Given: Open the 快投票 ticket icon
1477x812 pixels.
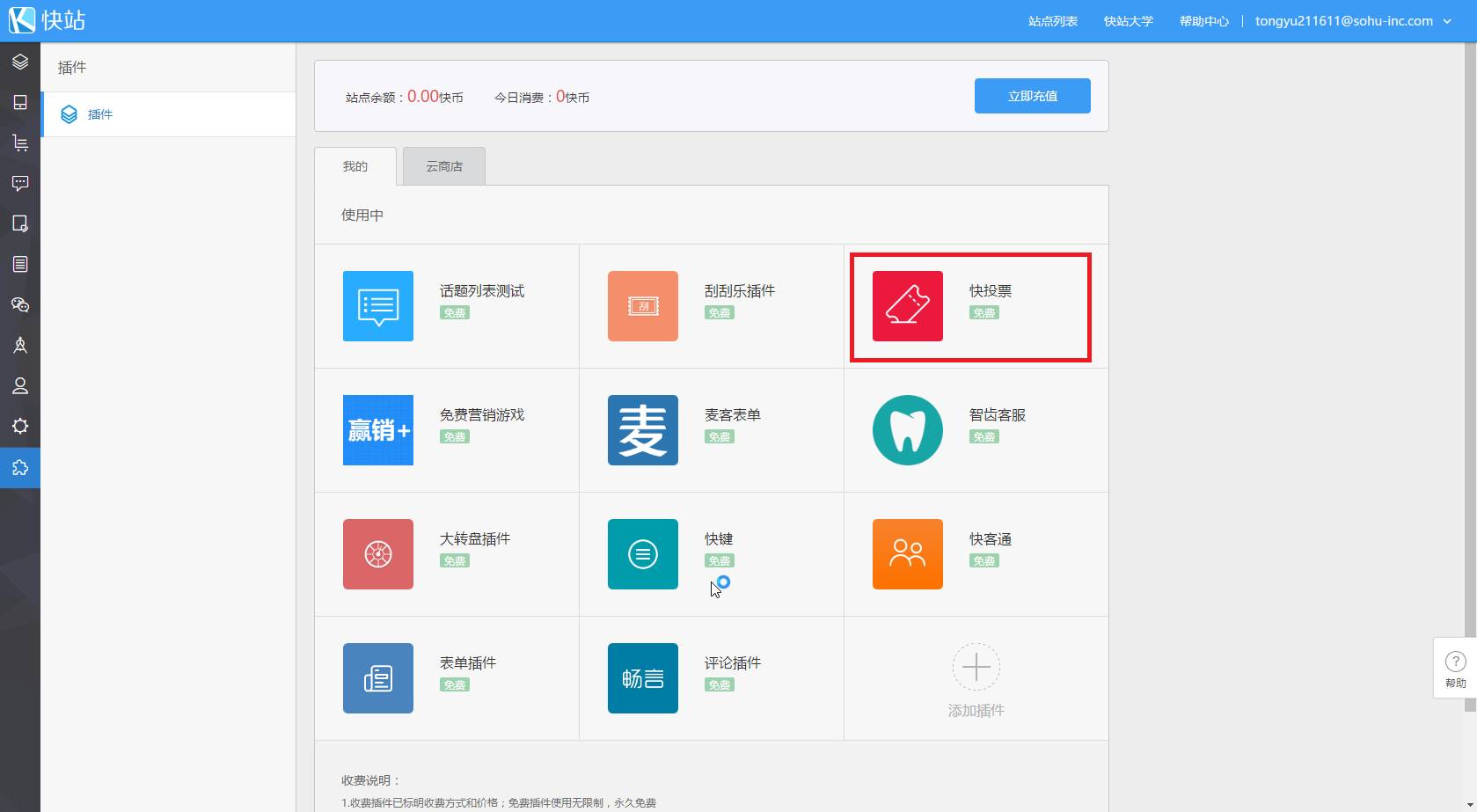Looking at the screenshot, I should point(908,306).
